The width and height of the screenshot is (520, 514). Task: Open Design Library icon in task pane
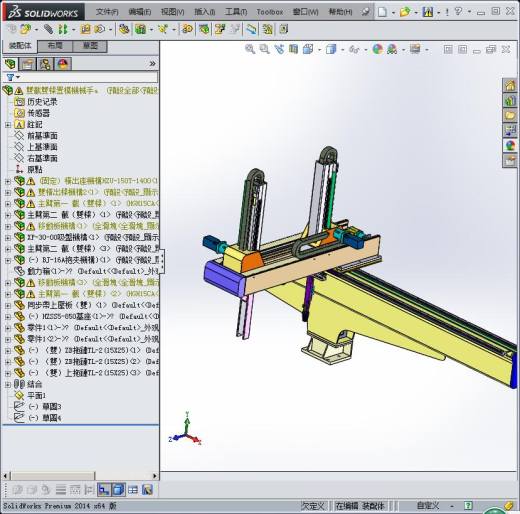click(510, 101)
